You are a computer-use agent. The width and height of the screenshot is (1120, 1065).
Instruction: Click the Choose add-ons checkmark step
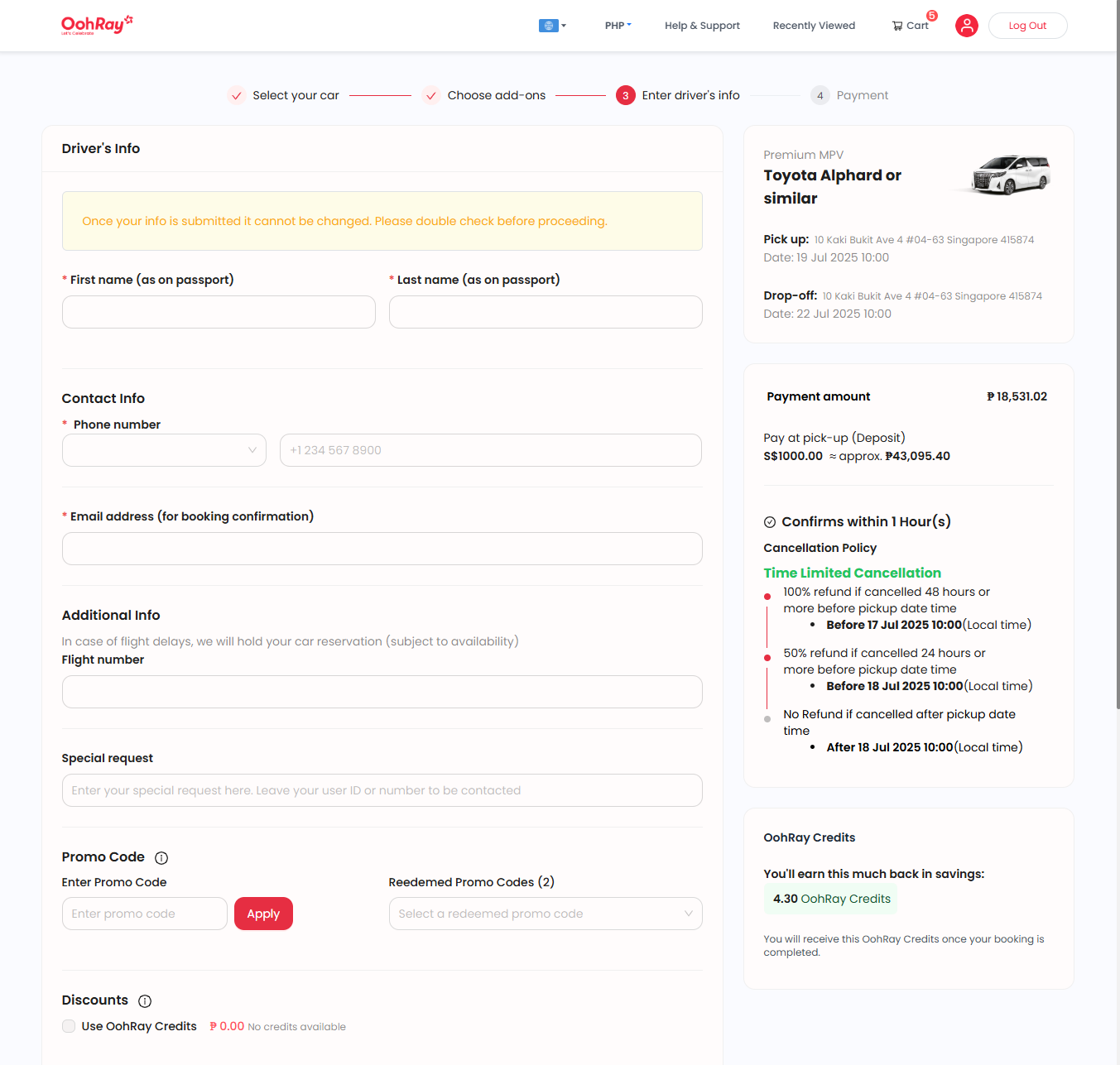pyautogui.click(x=431, y=95)
